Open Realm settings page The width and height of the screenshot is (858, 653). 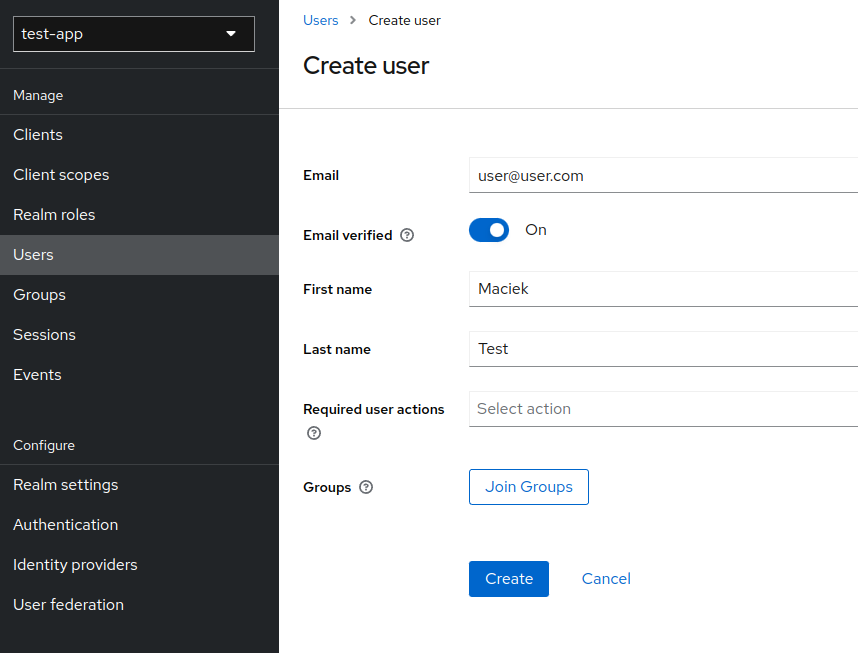pyautogui.click(x=65, y=485)
